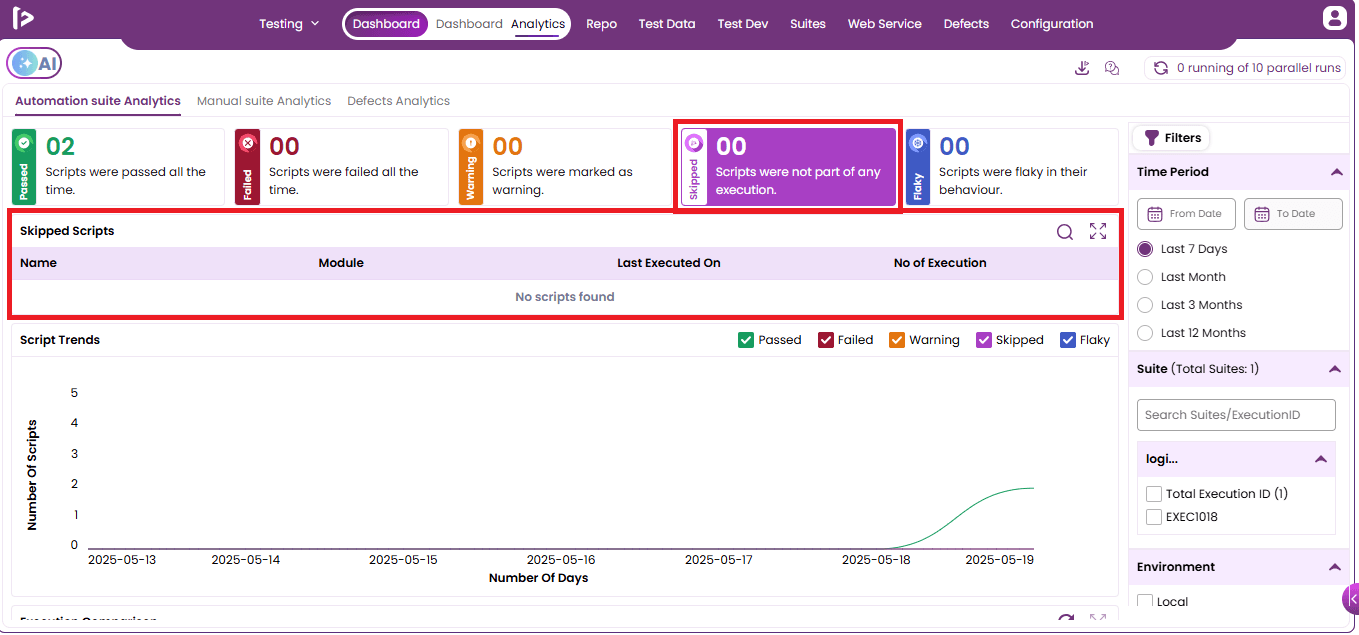This screenshot has width=1359, height=635.
Task: Click the From Date calendar icon
Action: click(x=1155, y=213)
